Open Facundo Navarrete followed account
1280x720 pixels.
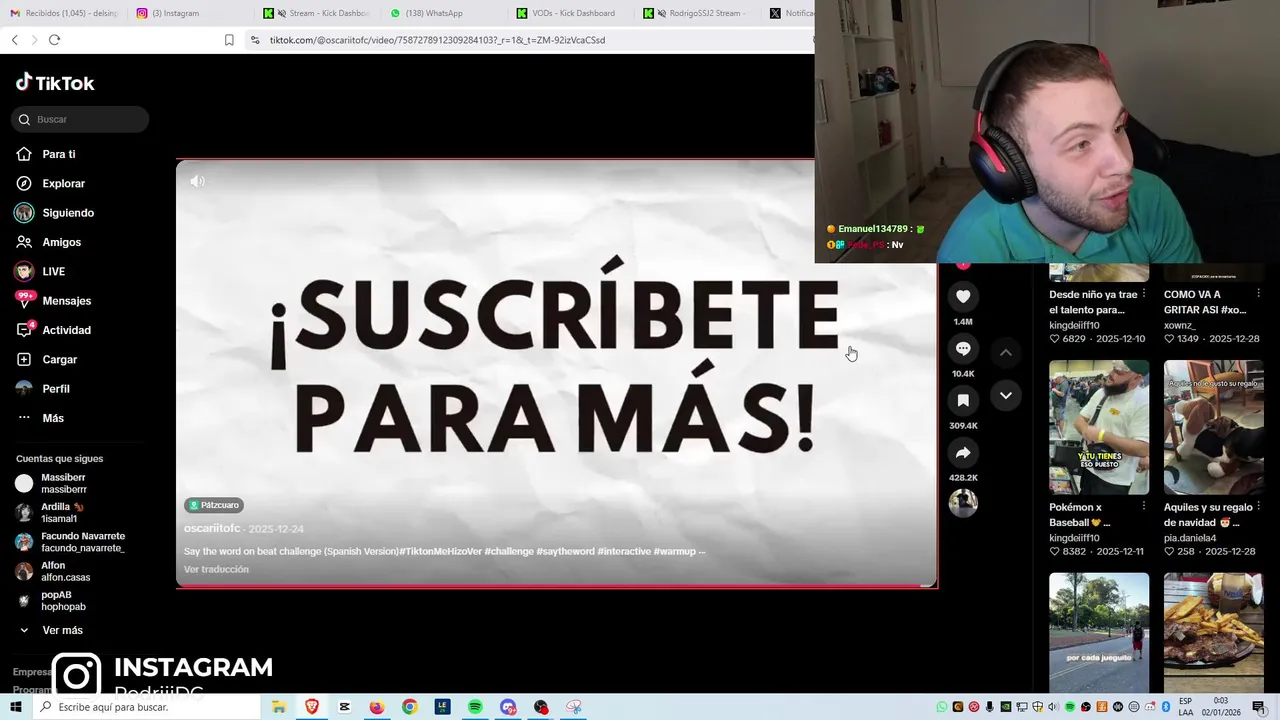coord(70,542)
